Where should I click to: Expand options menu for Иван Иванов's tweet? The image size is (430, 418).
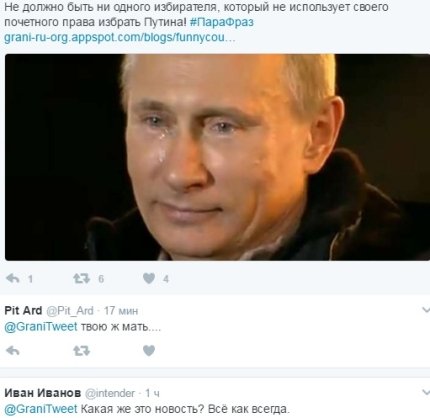click(x=426, y=392)
